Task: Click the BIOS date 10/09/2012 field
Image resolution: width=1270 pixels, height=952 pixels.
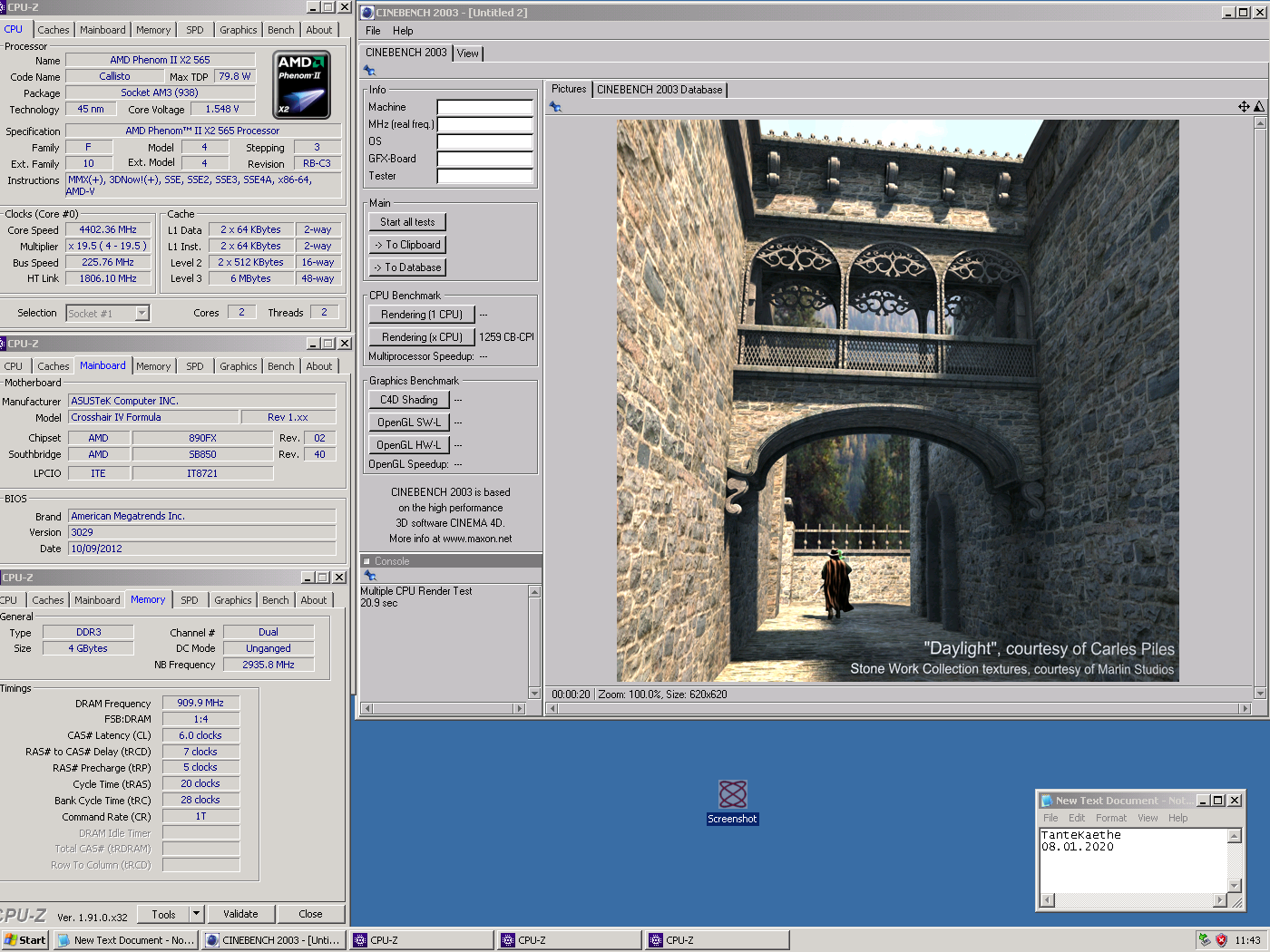Action: (202, 549)
